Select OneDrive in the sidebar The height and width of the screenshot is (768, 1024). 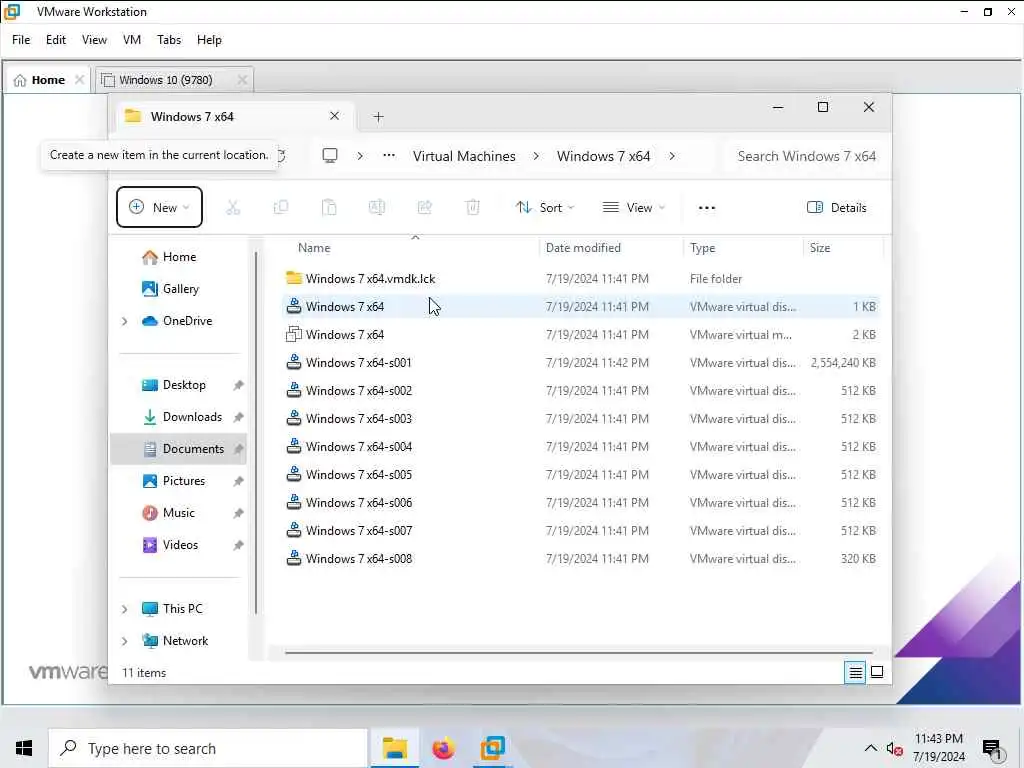point(176,321)
